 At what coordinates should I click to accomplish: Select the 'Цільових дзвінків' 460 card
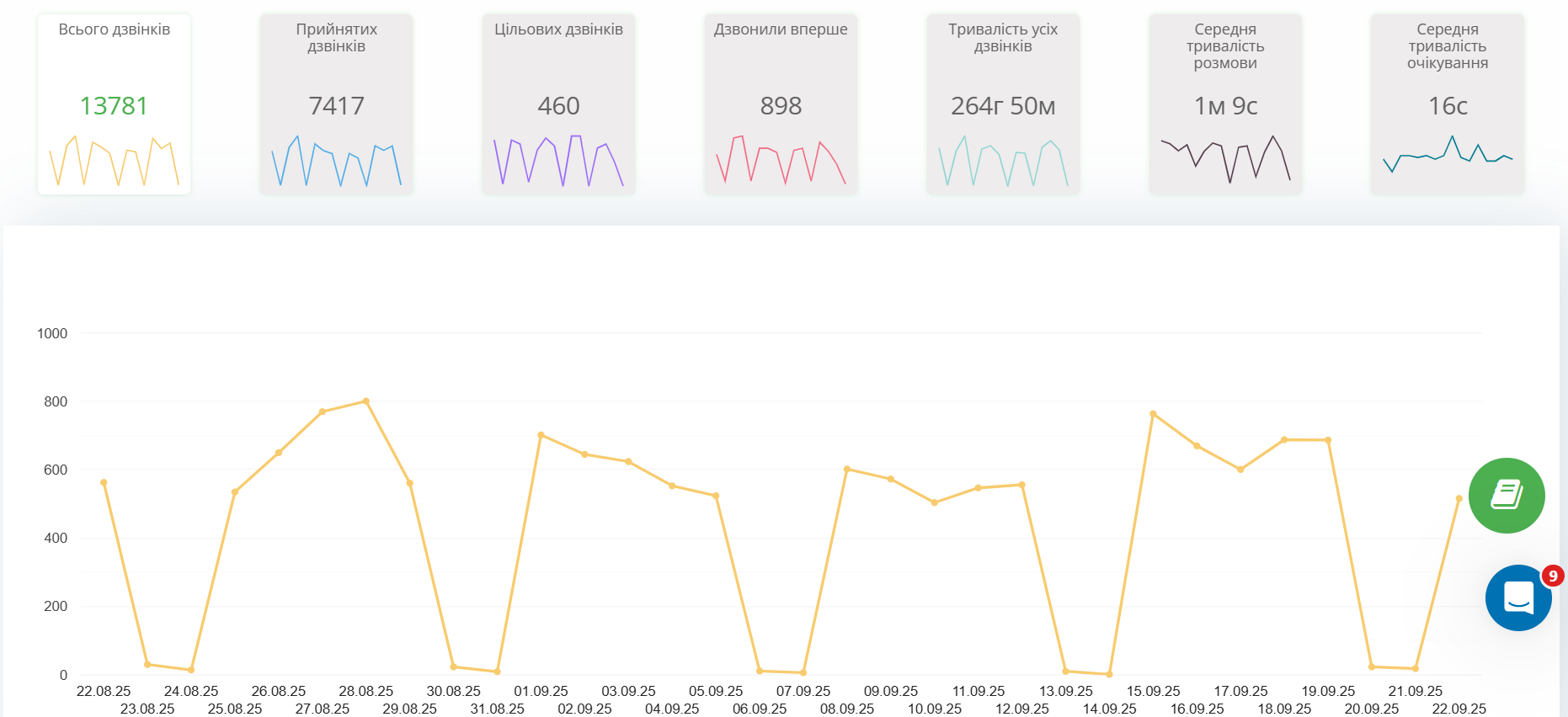pyautogui.click(x=558, y=104)
